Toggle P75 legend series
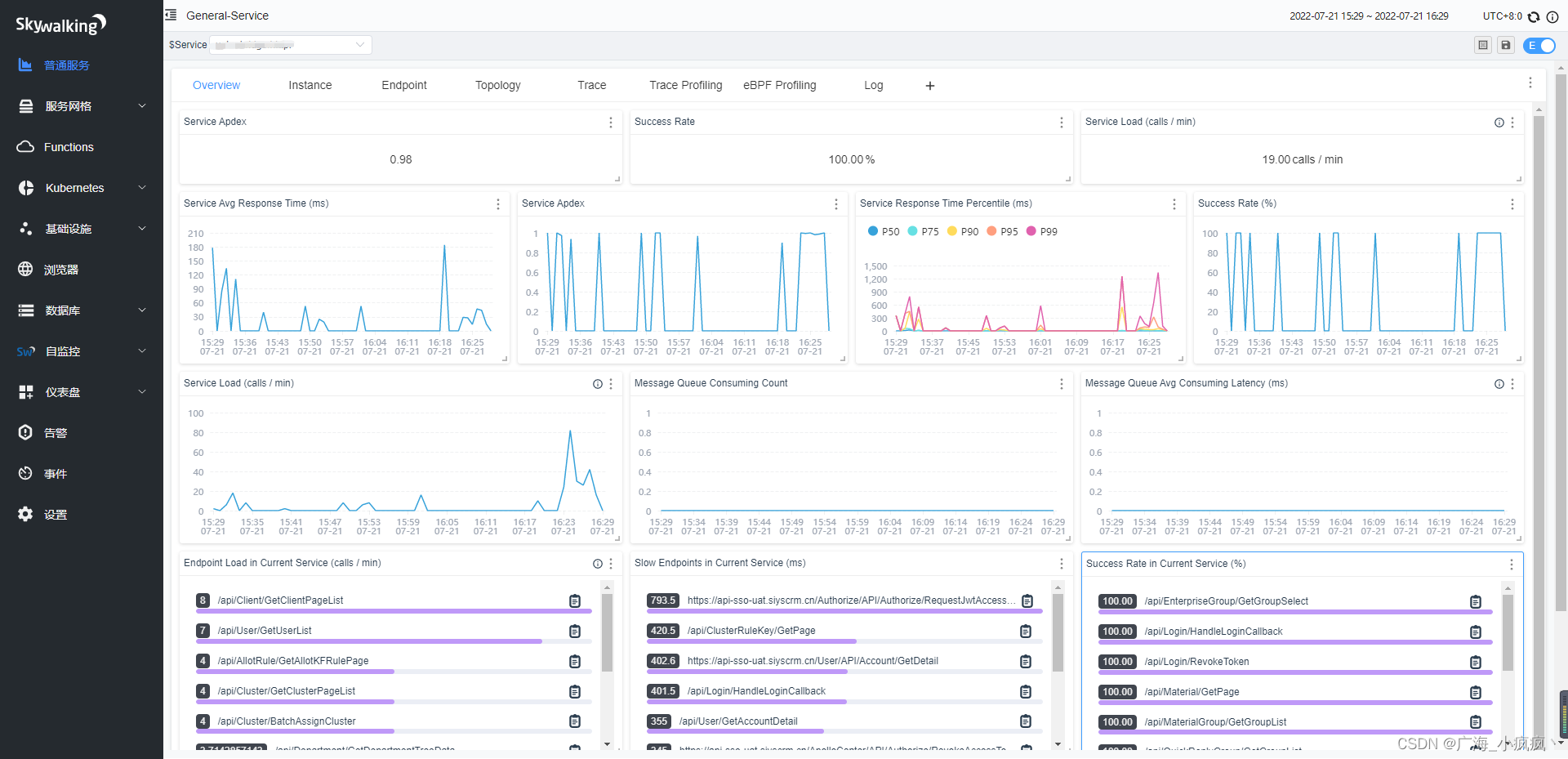Image resolution: width=1568 pixels, height=759 pixels. point(924,232)
